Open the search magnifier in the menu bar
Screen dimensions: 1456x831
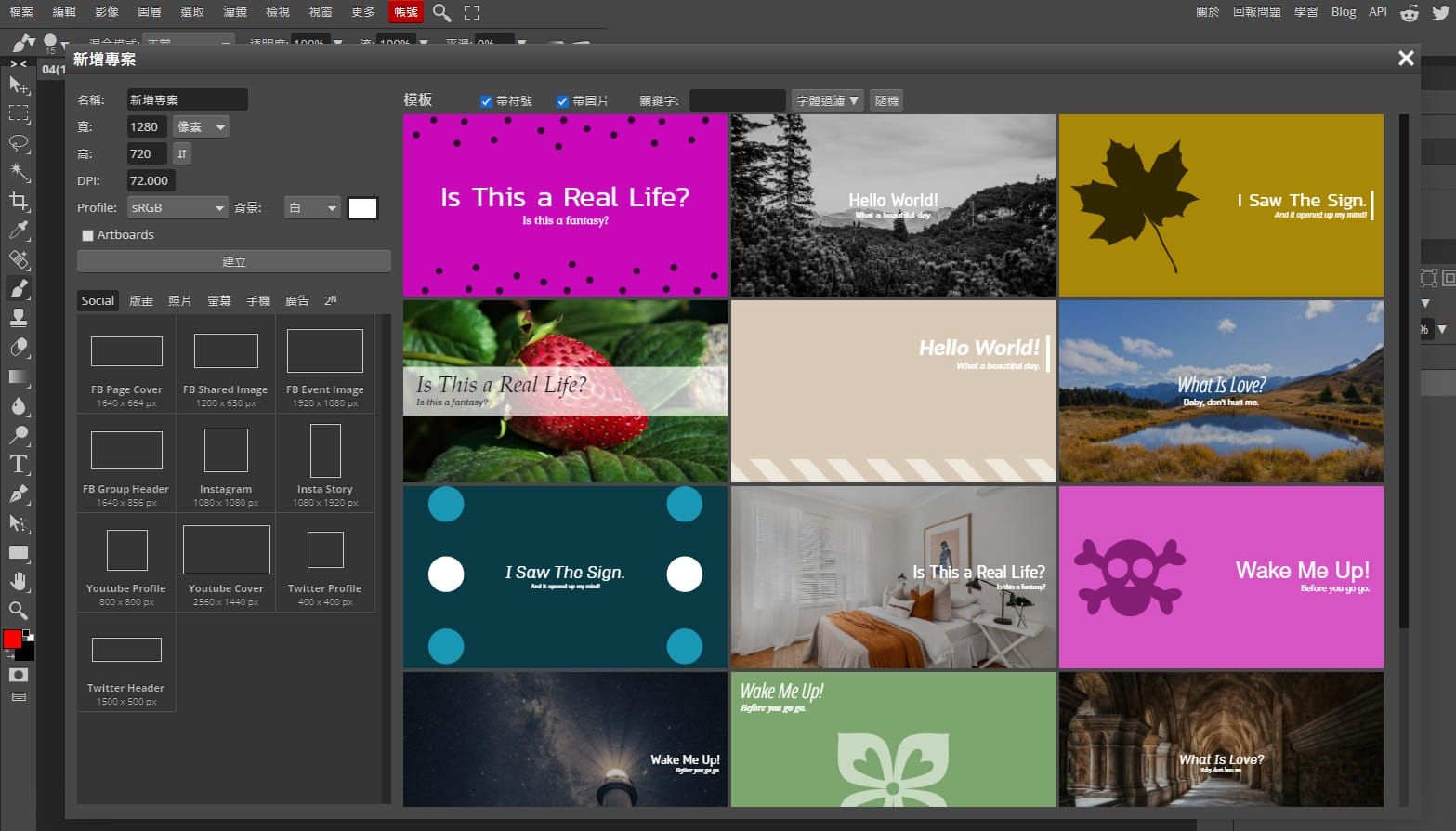coord(442,13)
